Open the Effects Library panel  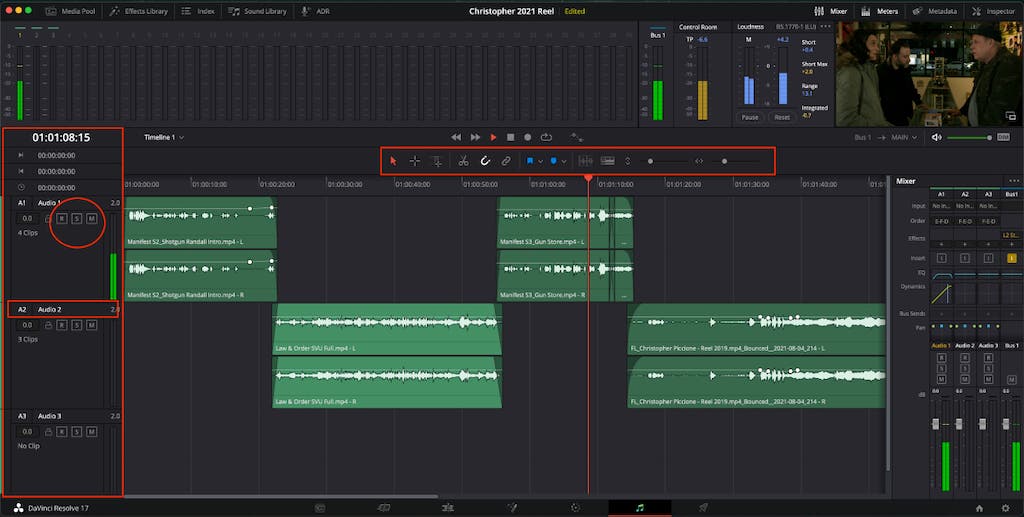click(x=138, y=11)
